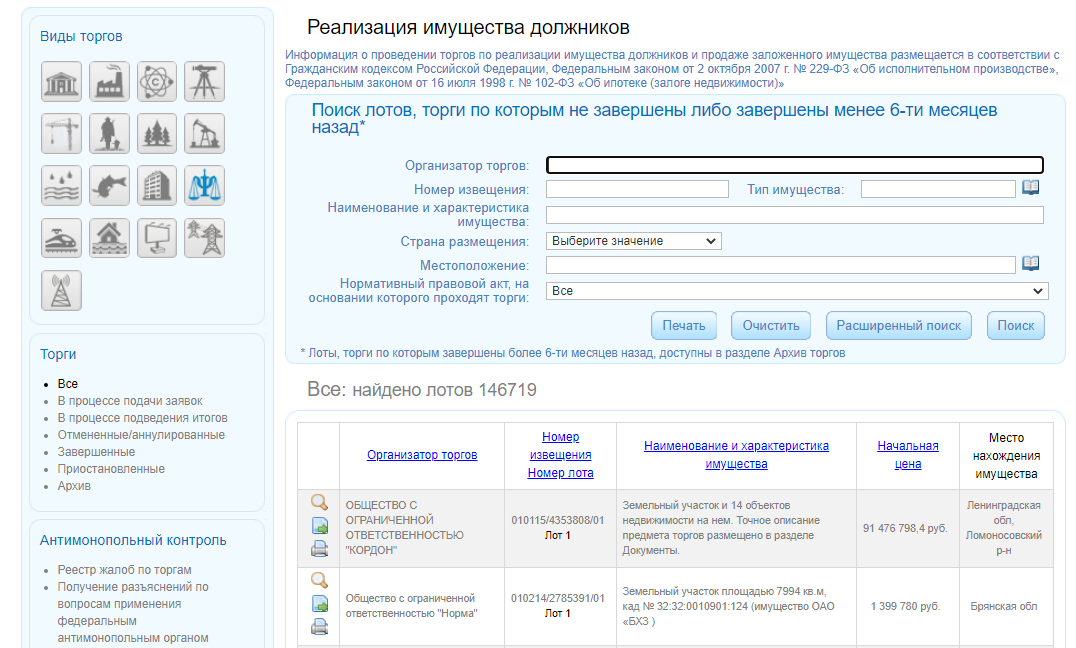Select the fish icon in trade types
The image size is (1076, 648).
[109, 185]
